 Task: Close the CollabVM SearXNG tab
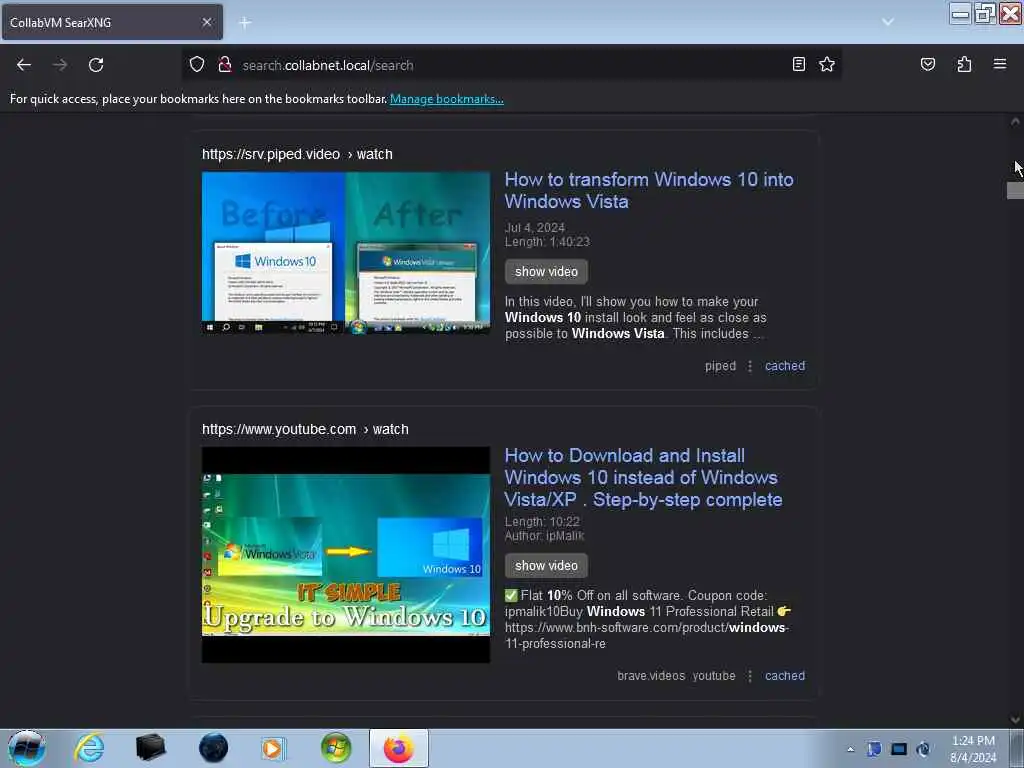pyautogui.click(x=206, y=22)
